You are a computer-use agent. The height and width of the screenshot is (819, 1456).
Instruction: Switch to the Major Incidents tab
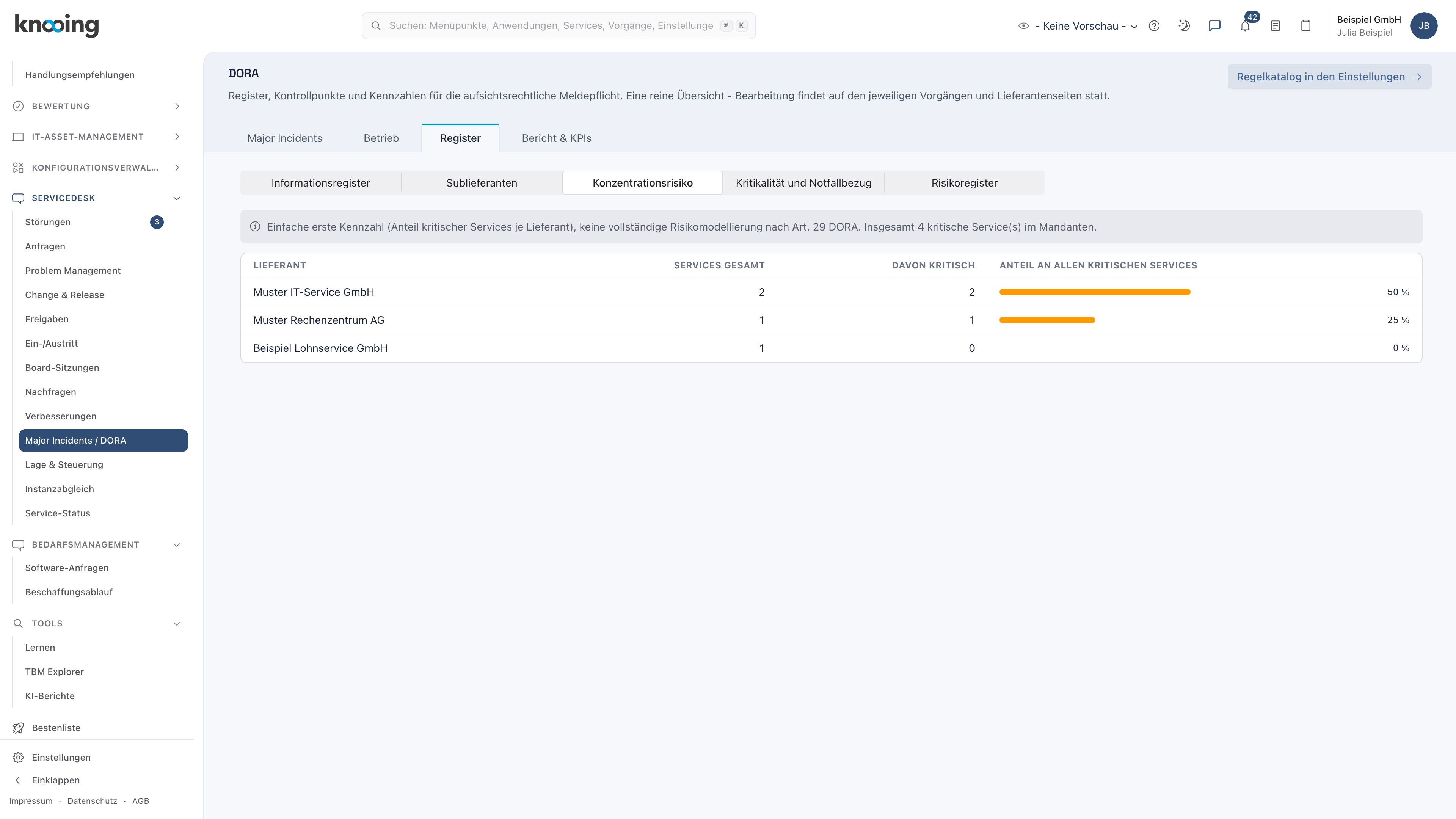click(x=285, y=138)
